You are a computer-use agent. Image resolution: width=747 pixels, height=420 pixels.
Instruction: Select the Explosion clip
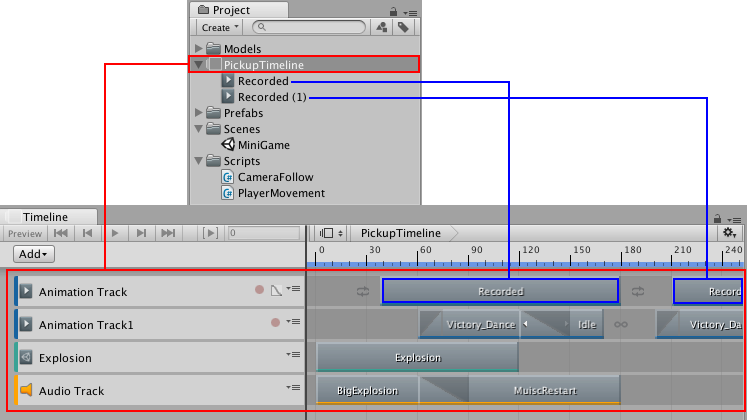click(417, 357)
